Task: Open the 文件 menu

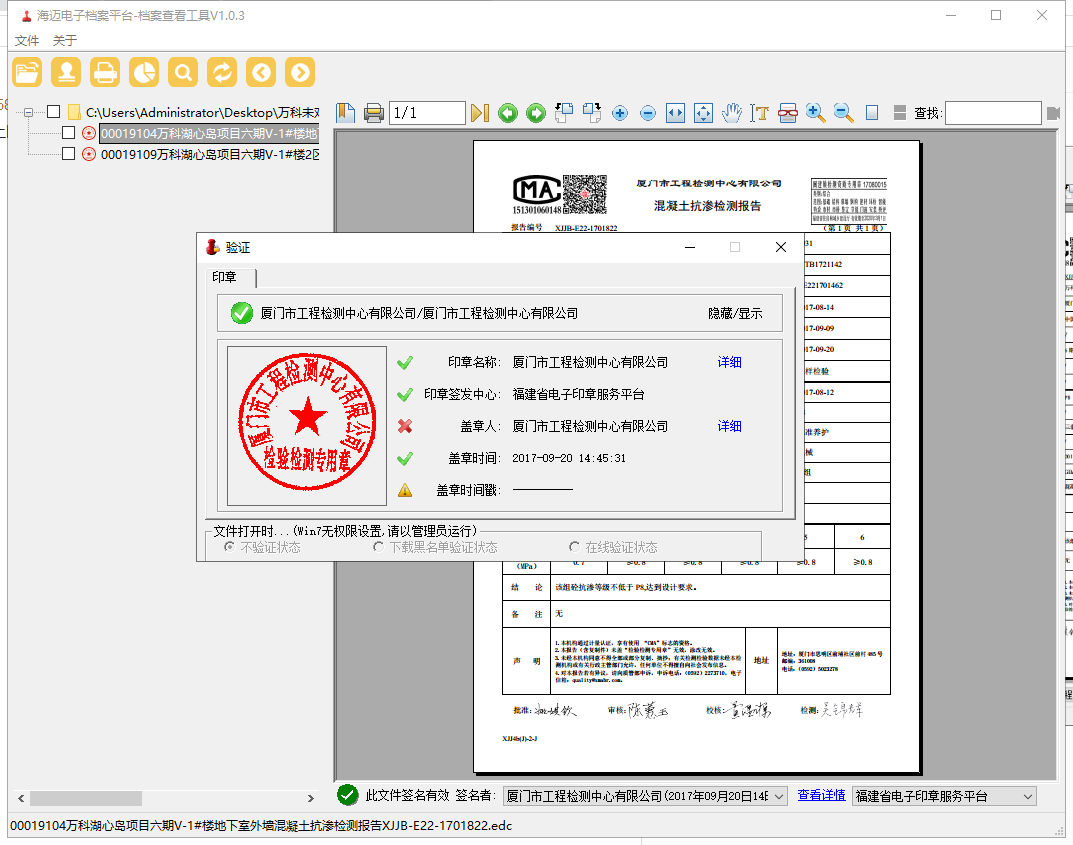Action: (27, 40)
